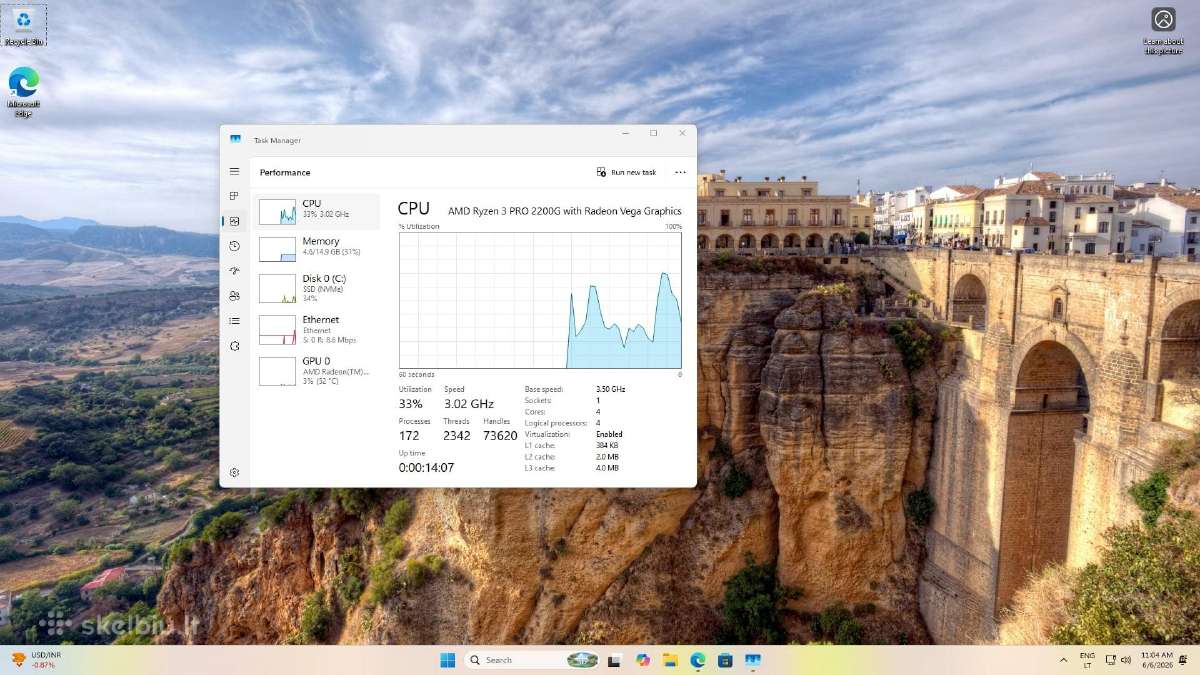Click the 3.02 GHz speed value
Screen dimensions: 1200x675
point(469,404)
